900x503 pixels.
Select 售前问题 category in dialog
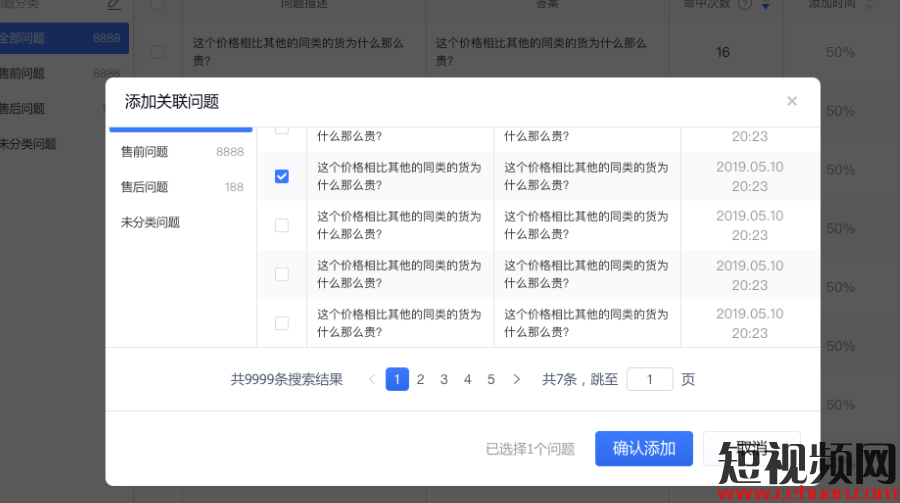[x=145, y=152]
